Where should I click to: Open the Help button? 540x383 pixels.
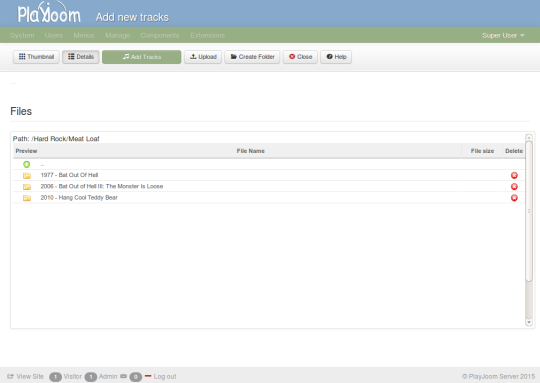coord(336,57)
